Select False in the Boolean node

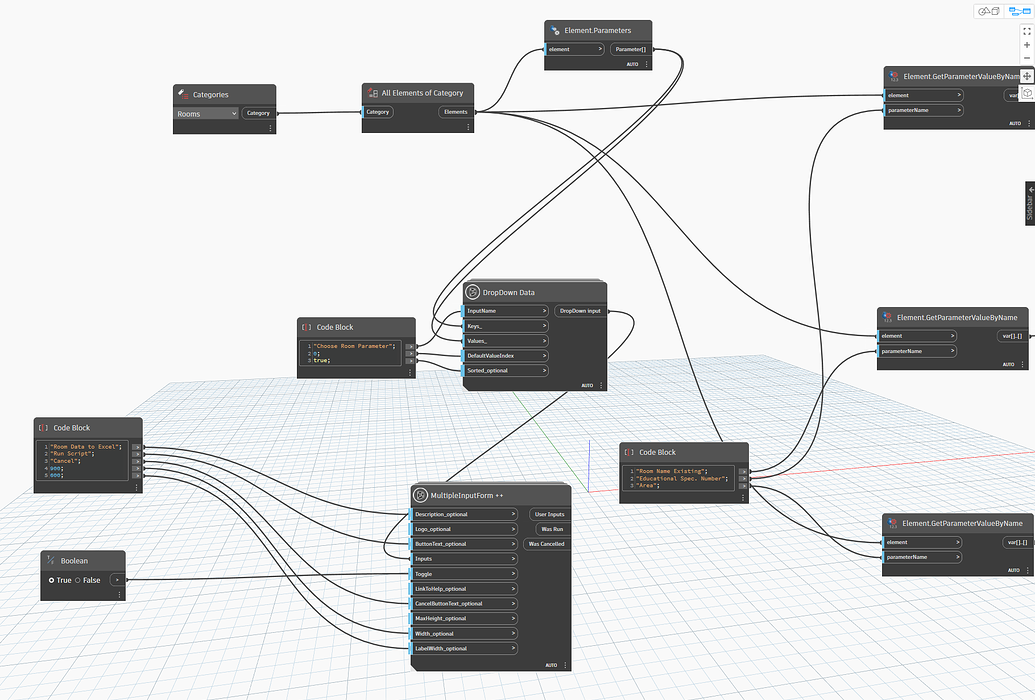pyautogui.click(x=78, y=580)
